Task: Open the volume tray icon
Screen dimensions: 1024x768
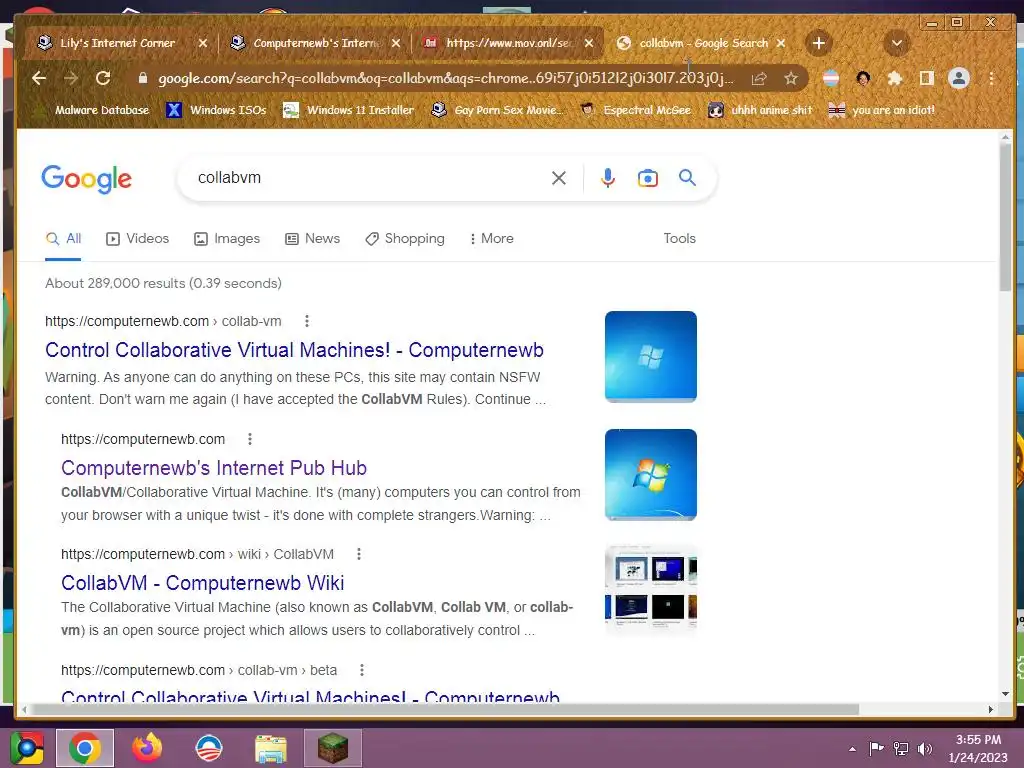Action: point(925,748)
